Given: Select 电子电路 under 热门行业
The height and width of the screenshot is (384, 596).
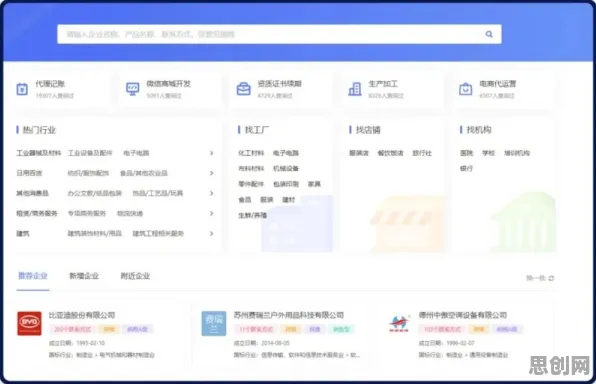Looking at the screenshot, I should click(136, 153).
